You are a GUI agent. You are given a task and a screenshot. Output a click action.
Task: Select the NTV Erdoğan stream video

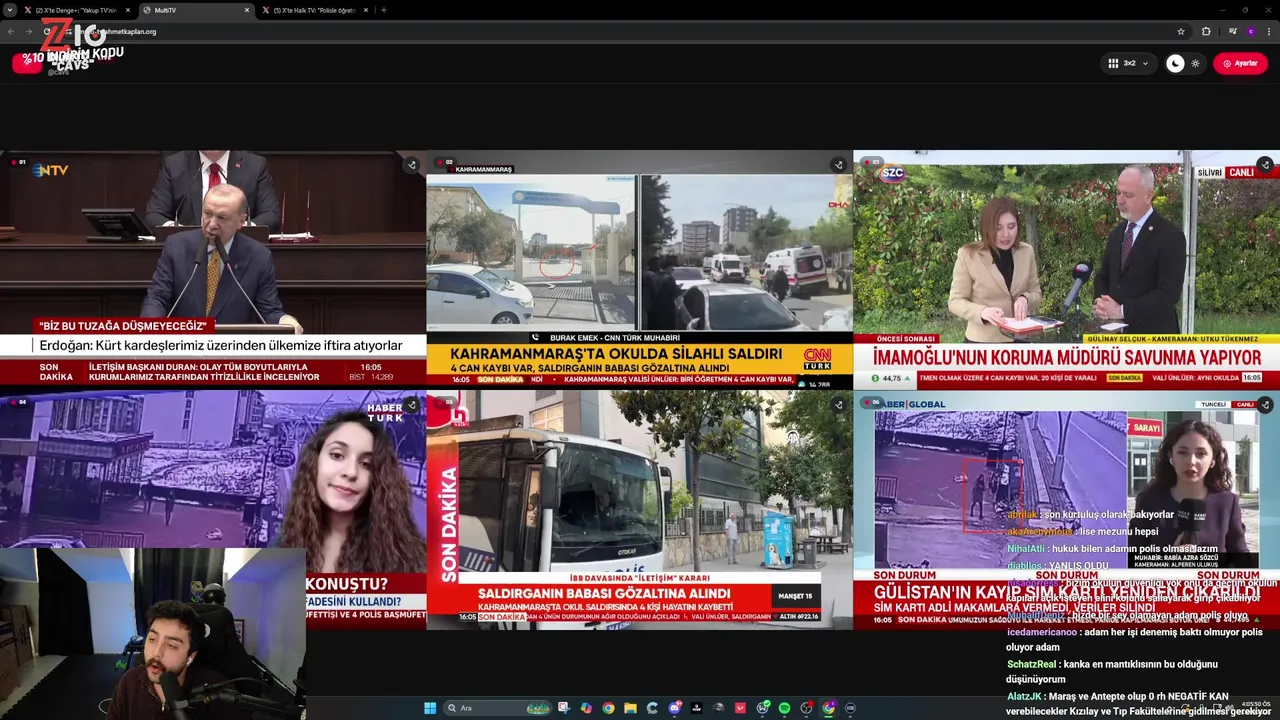tap(213, 268)
